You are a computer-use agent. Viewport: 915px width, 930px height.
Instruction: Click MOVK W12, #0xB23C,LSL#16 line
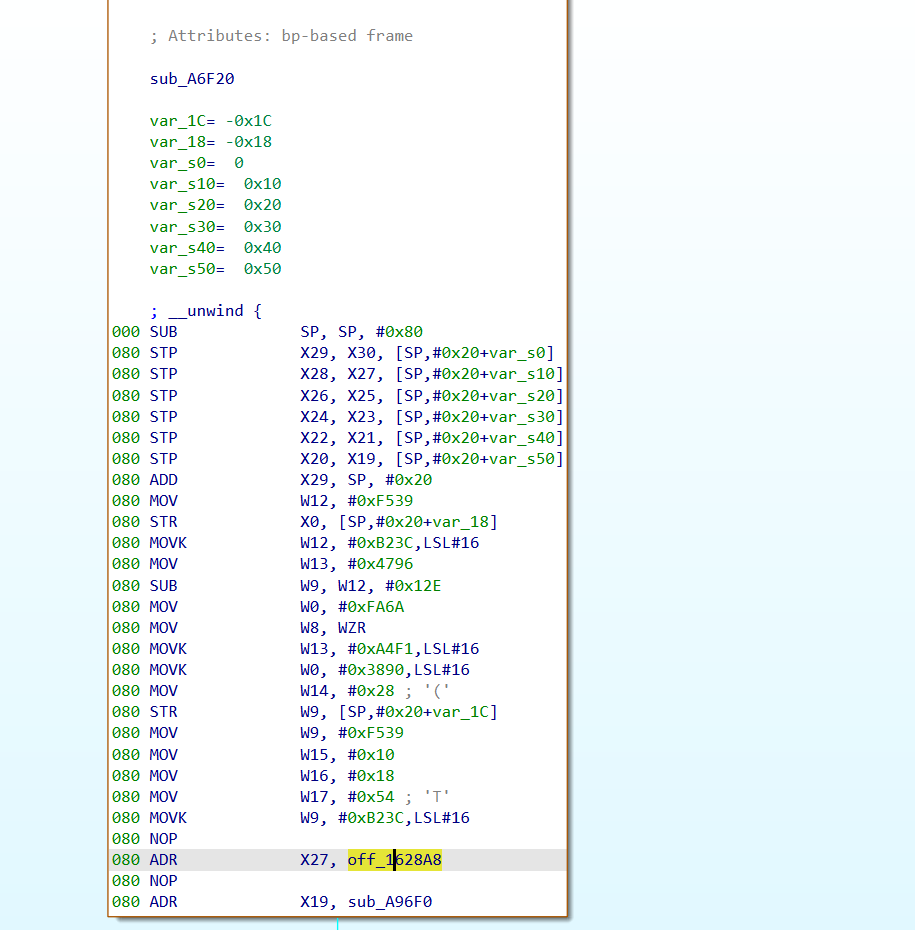314,543
